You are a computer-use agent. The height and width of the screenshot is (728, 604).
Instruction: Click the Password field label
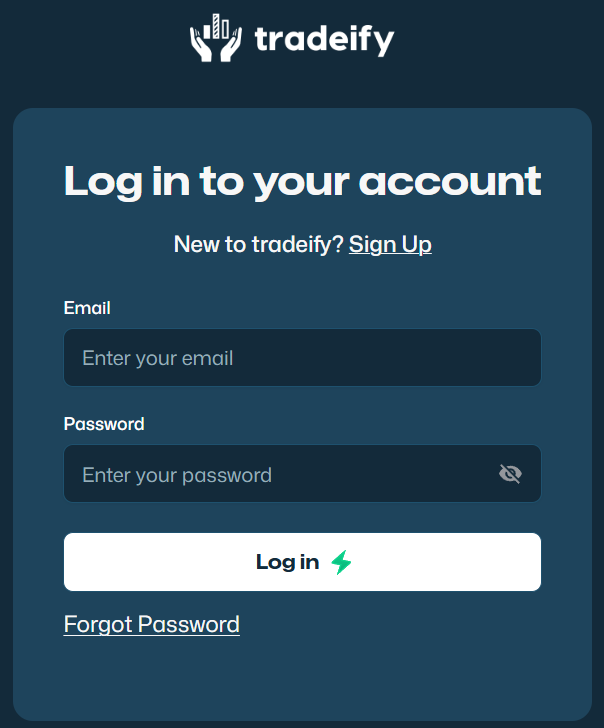pyautogui.click(x=104, y=424)
